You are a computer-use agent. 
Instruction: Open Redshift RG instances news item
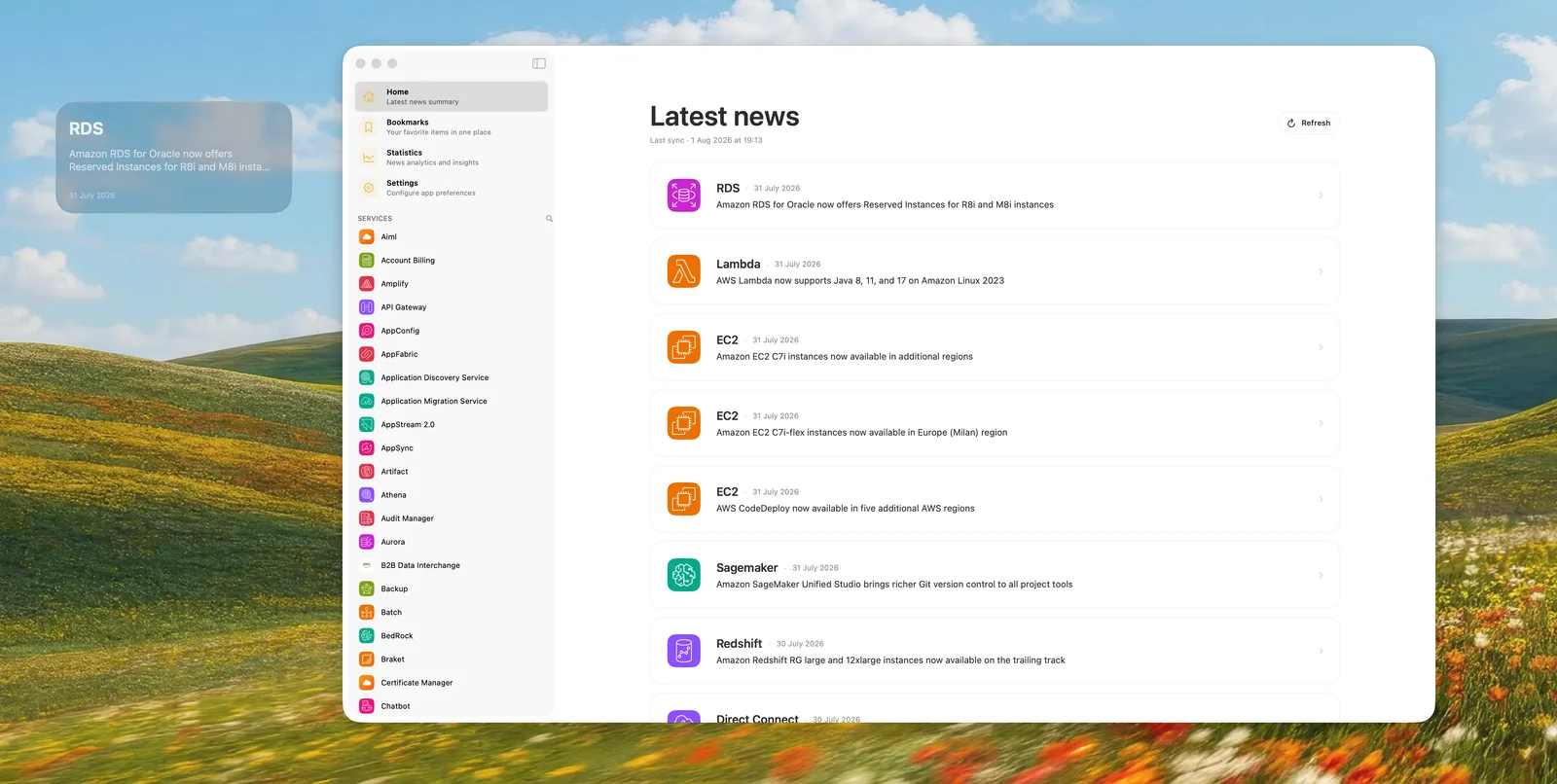click(995, 651)
